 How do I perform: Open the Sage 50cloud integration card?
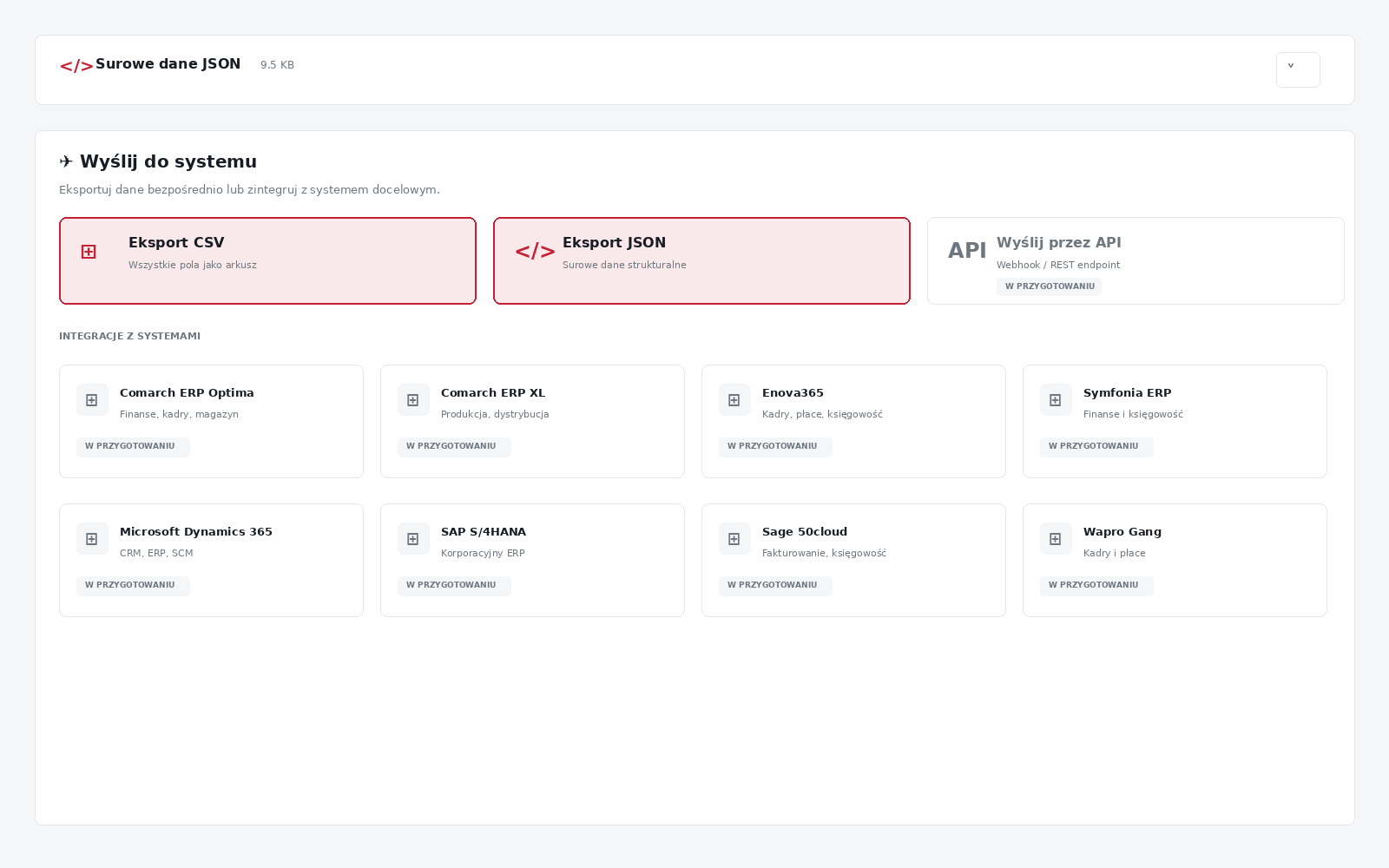(853, 560)
